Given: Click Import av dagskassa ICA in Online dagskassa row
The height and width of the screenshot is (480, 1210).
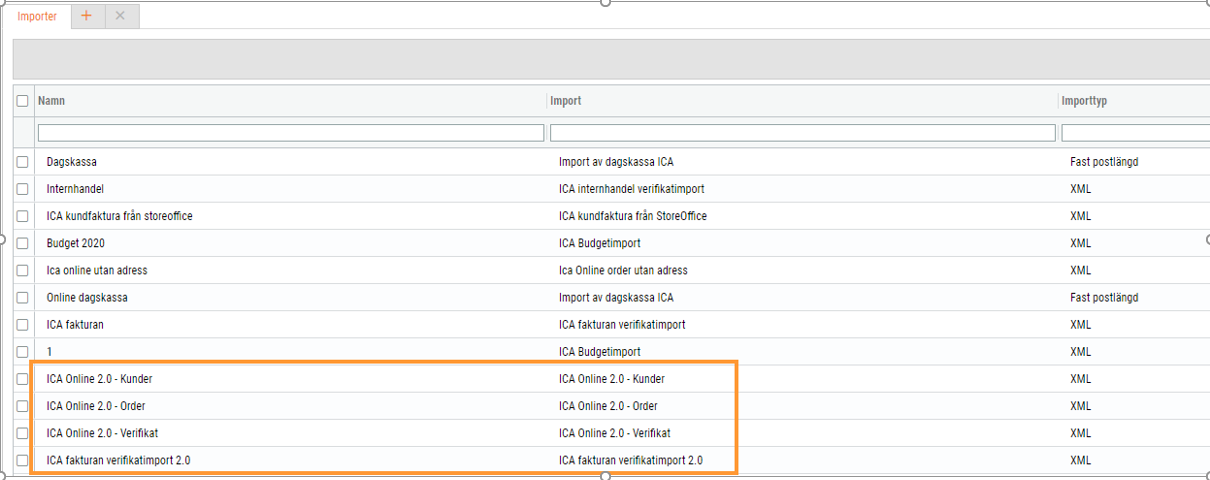Looking at the screenshot, I should pyautogui.click(x=616, y=298).
